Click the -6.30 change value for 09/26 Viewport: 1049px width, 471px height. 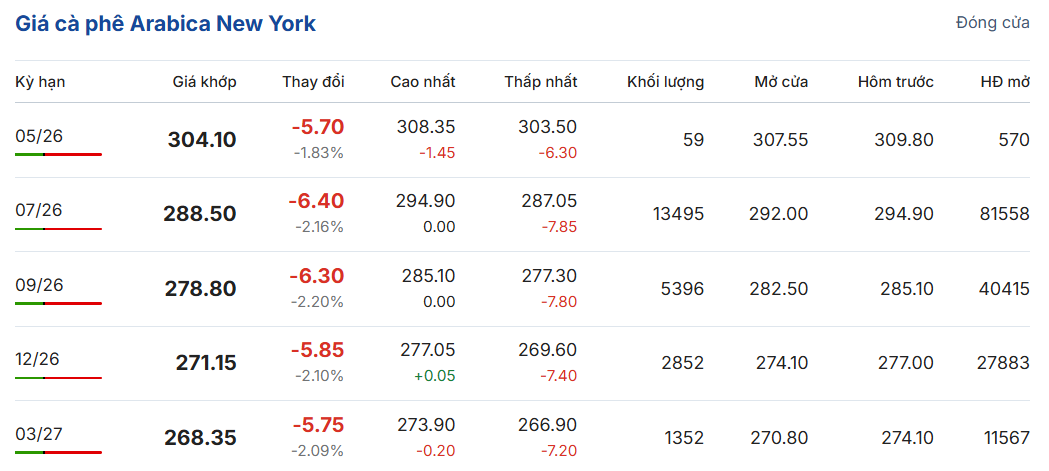click(316, 275)
